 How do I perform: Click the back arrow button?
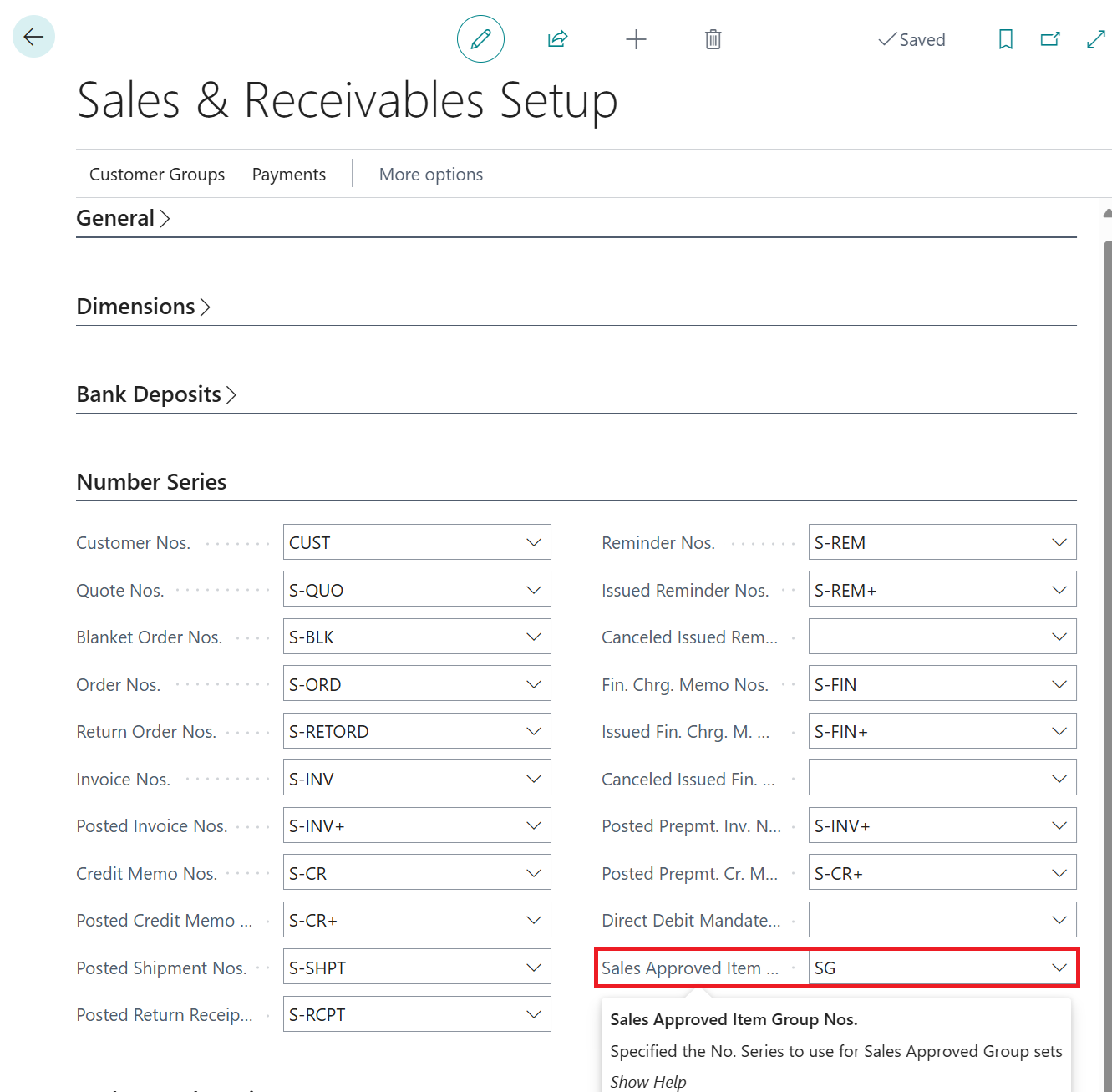click(x=33, y=37)
